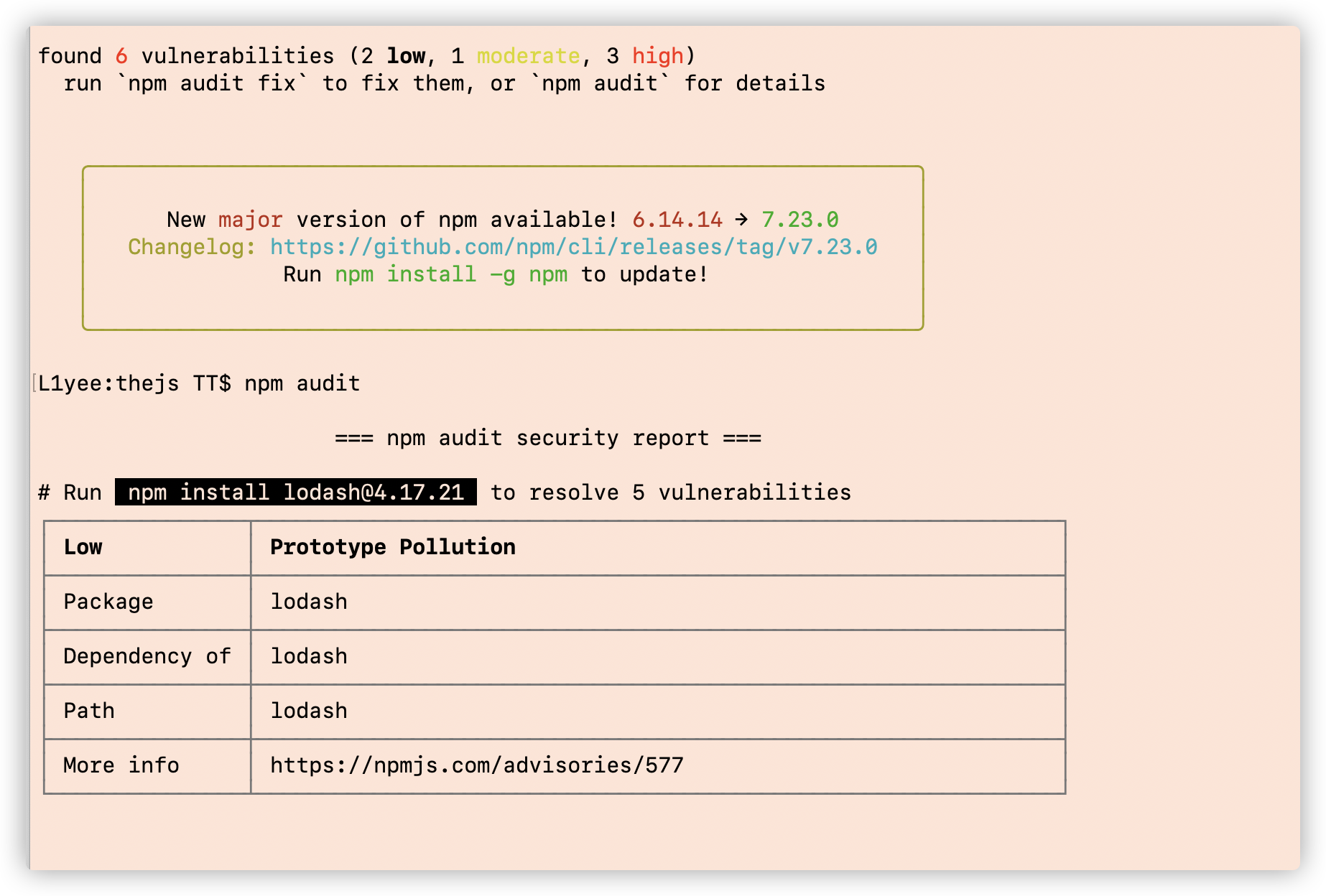
Task: Click the red 'high' severity word
Action: click(x=658, y=56)
